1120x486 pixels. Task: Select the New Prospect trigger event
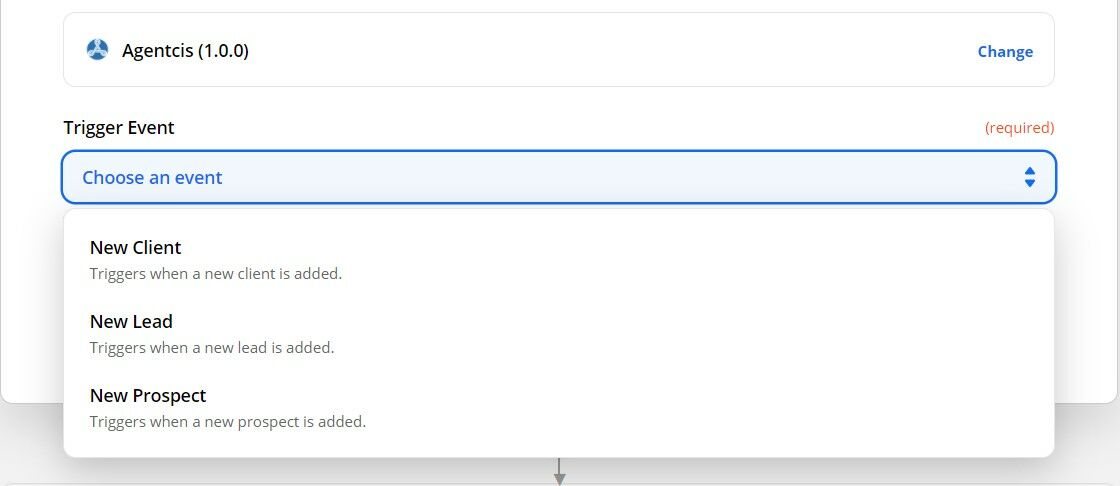[x=559, y=409]
